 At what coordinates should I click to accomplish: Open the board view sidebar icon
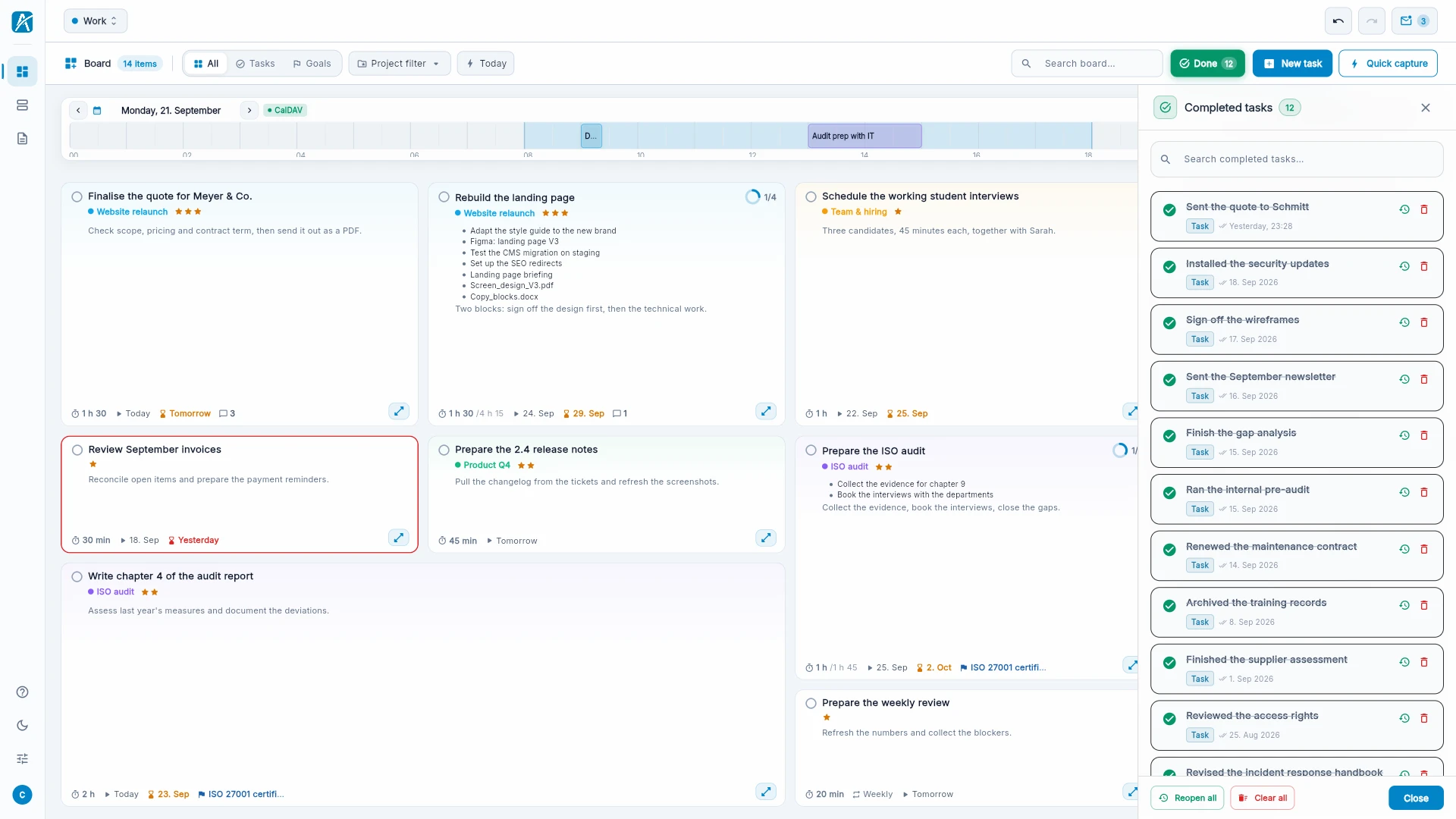point(23,71)
